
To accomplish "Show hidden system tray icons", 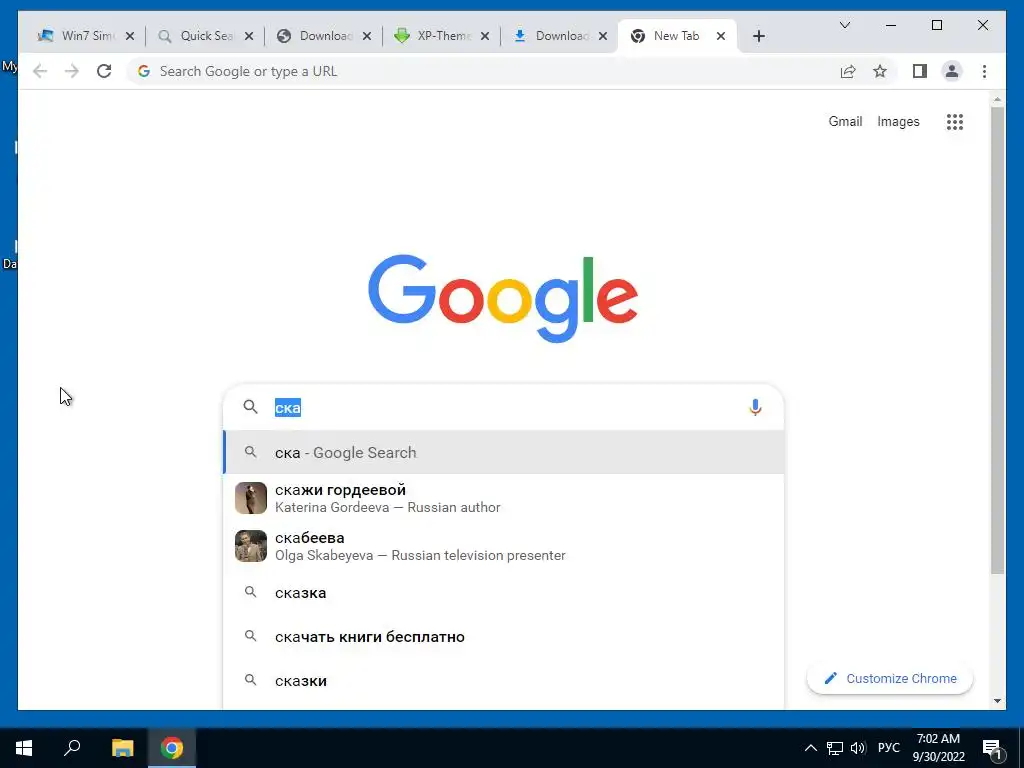I will [810, 748].
